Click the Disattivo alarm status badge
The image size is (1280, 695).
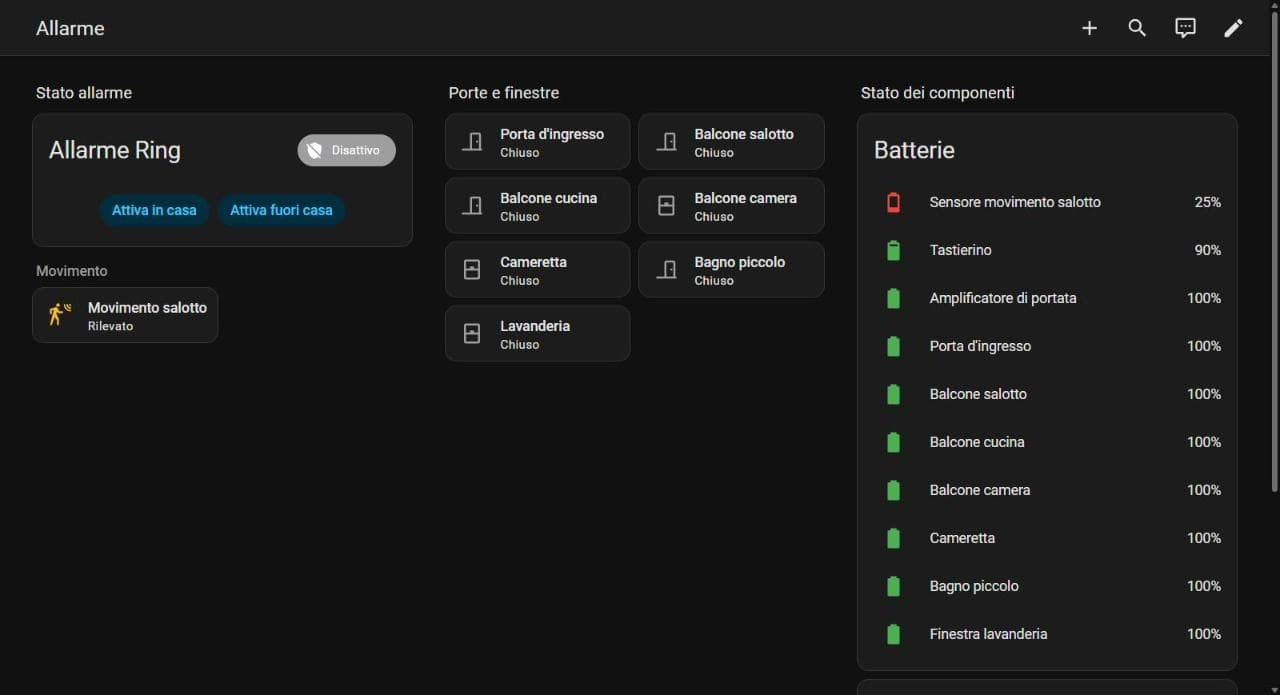pos(346,150)
